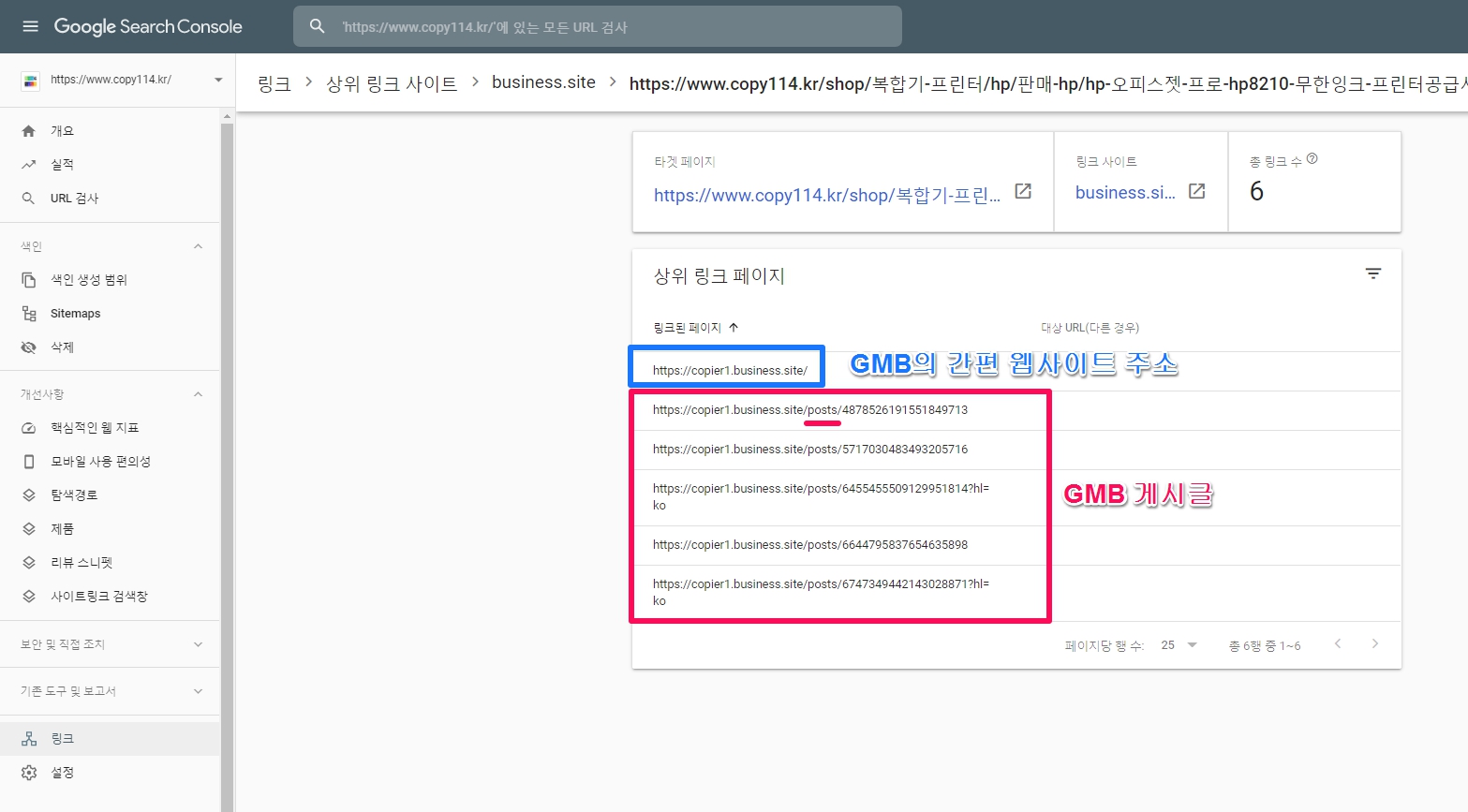This screenshot has width=1468, height=812.
Task: Collapse the 색인 section
Action: pos(198,246)
